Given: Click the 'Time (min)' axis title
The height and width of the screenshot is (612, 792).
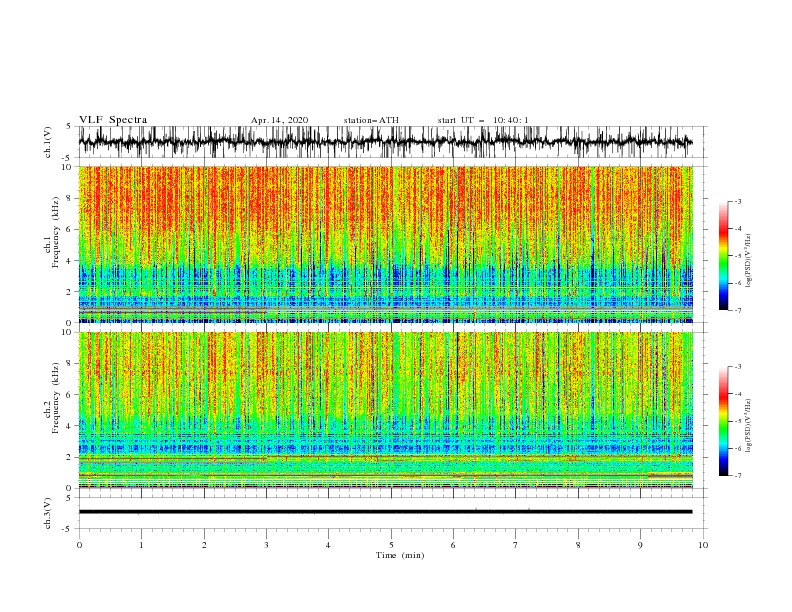Looking at the screenshot, I should (400, 555).
